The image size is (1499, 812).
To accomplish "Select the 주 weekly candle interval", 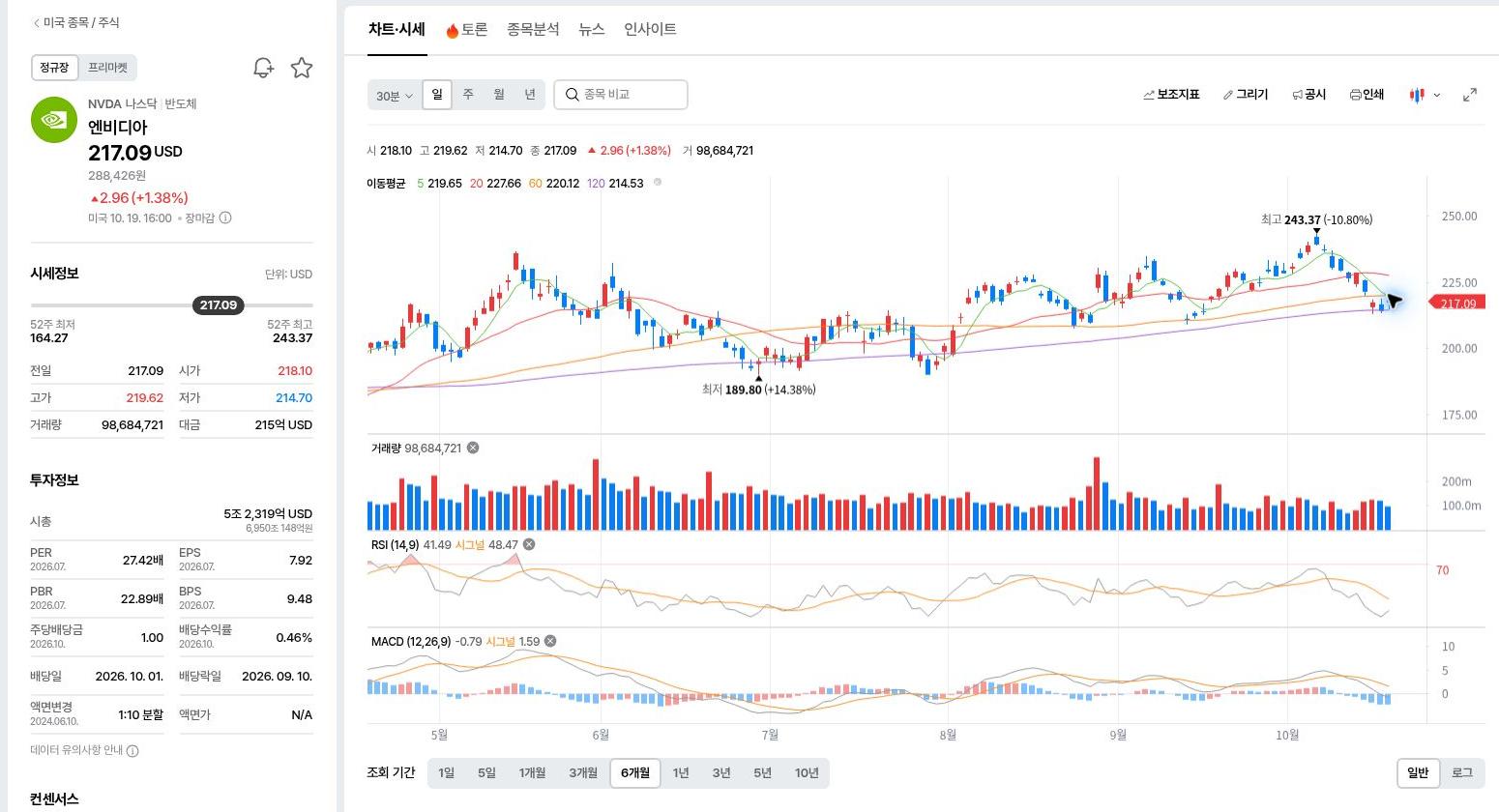I will (x=468, y=95).
